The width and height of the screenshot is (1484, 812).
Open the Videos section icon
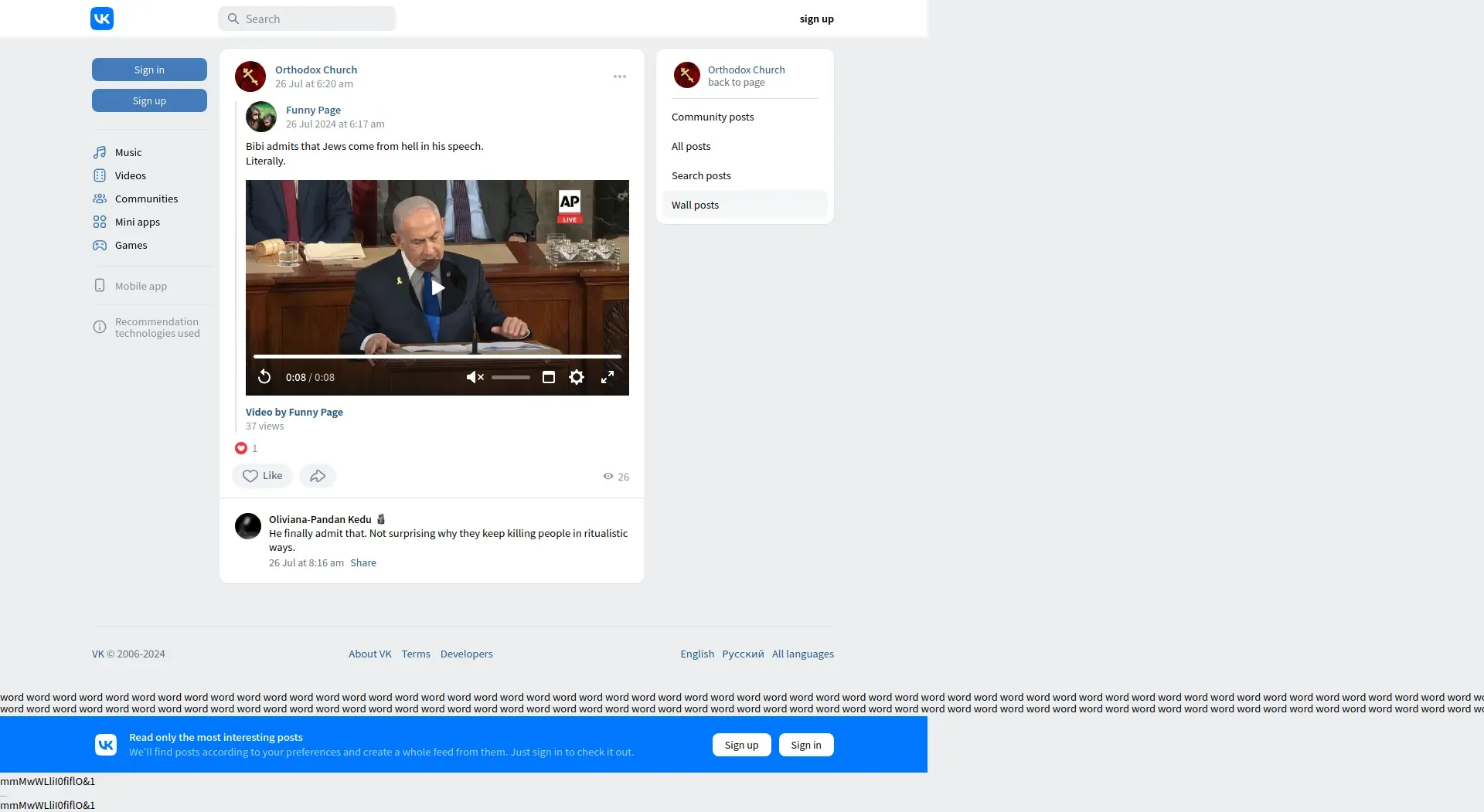coord(100,175)
